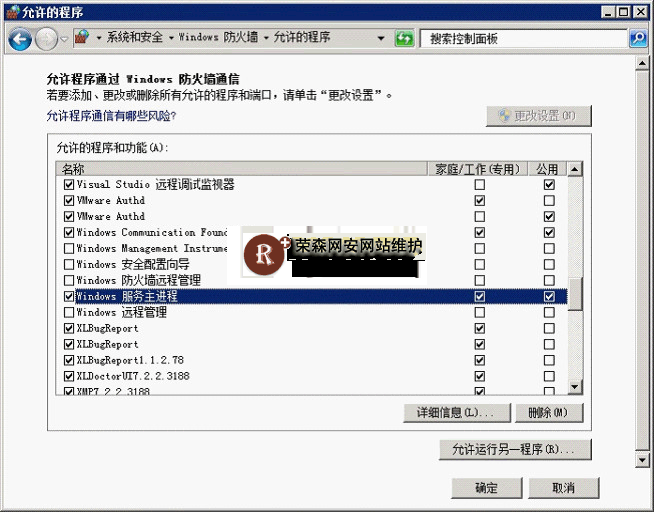Toggle the Visual Studio 远程调试监视器 name checkbox
This screenshot has width=654, height=512.
coord(69,185)
